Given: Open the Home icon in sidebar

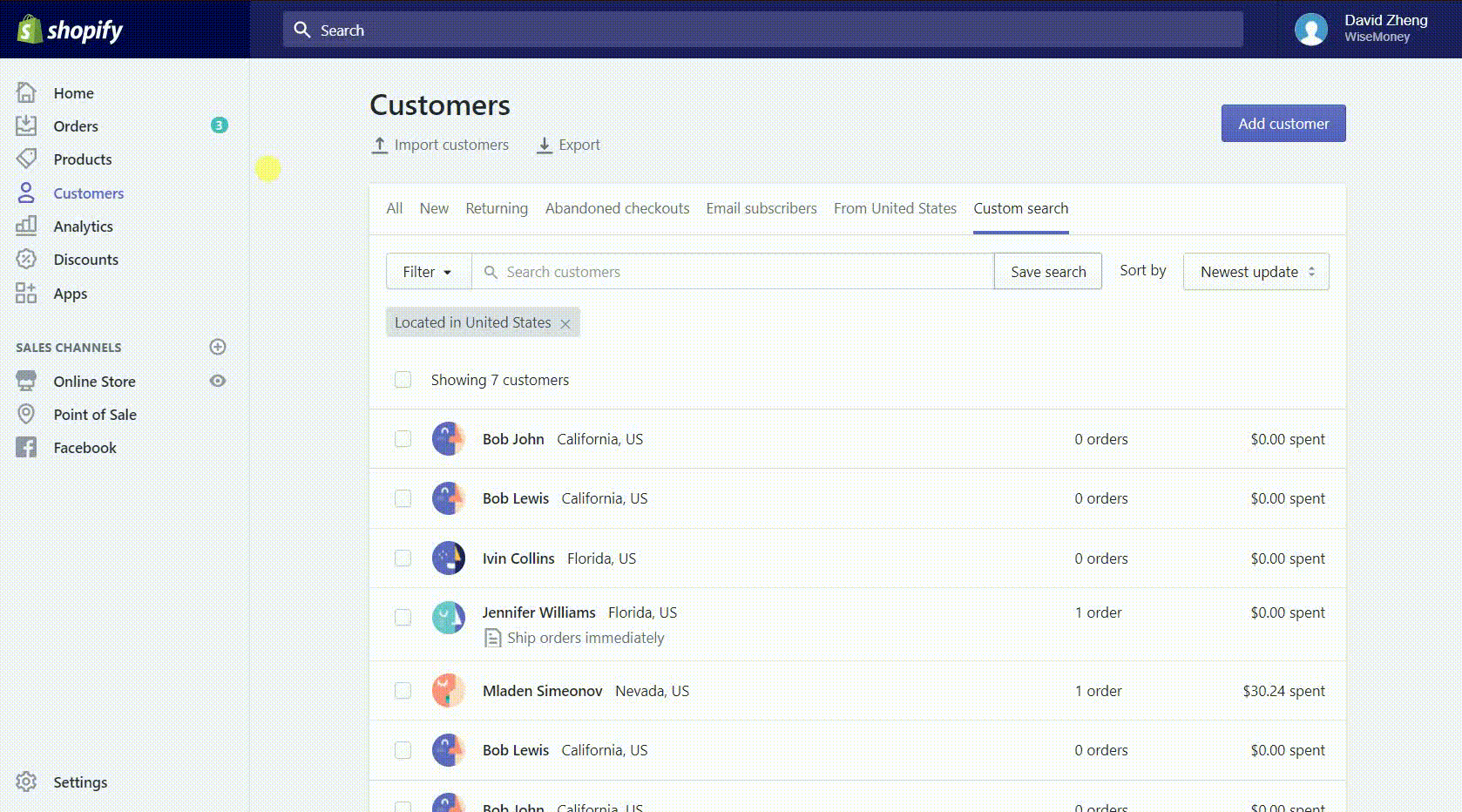Looking at the screenshot, I should click(x=26, y=92).
